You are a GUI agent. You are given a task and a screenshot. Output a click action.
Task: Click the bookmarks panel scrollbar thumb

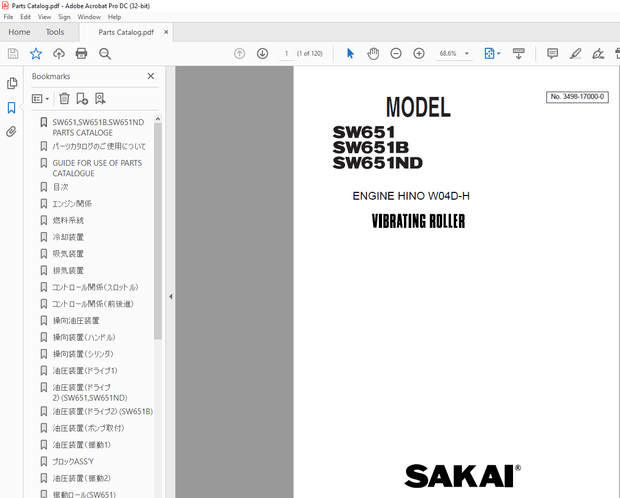pos(158,231)
